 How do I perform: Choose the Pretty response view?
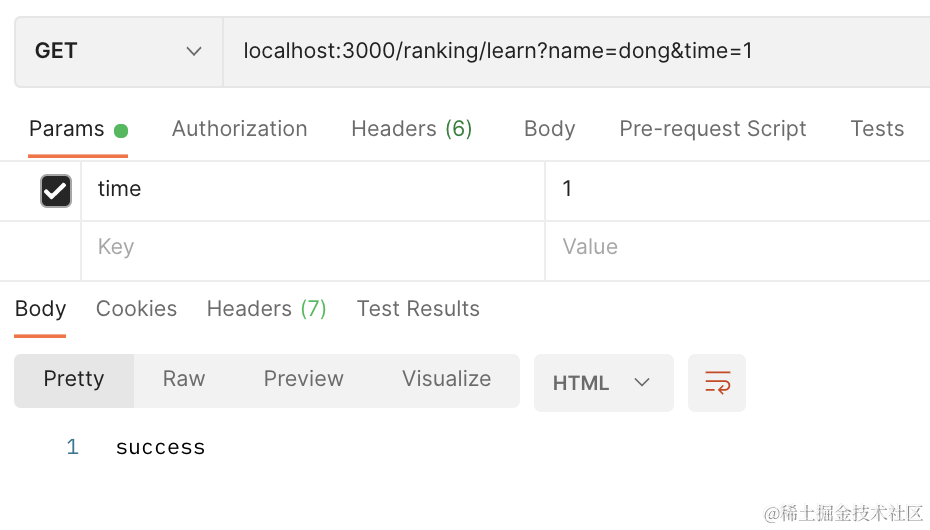point(74,379)
